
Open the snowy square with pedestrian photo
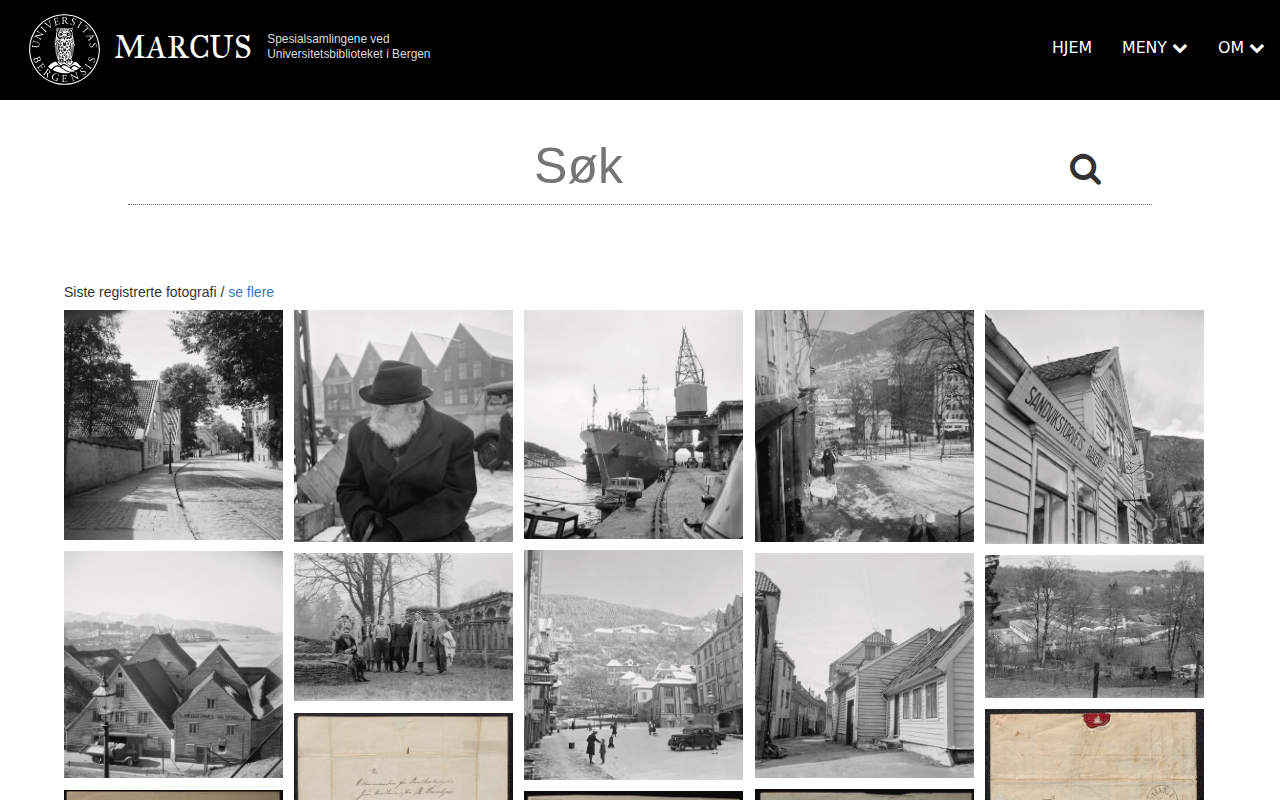[864, 425]
